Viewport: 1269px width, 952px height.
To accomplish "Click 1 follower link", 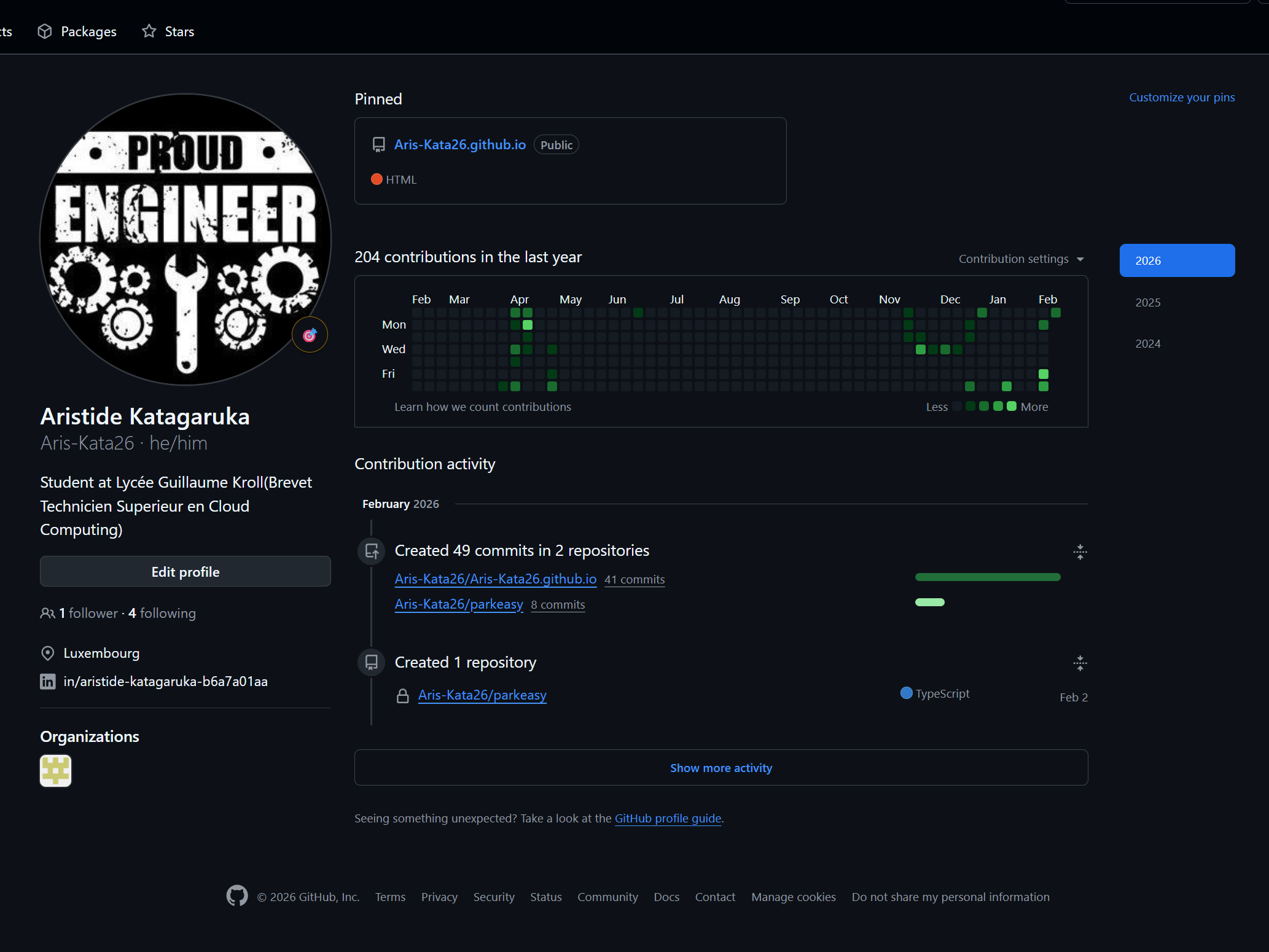I will pos(88,613).
